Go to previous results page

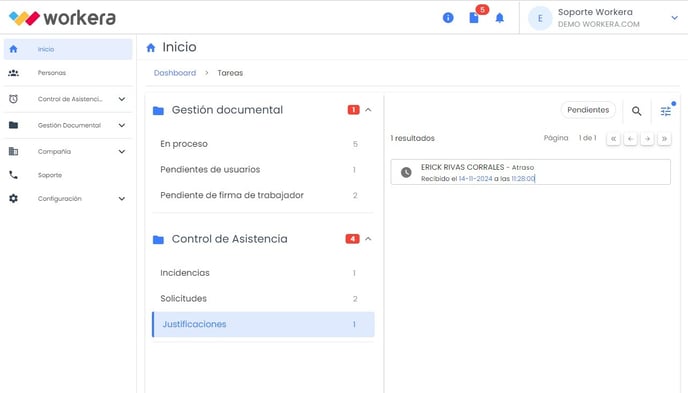click(630, 139)
